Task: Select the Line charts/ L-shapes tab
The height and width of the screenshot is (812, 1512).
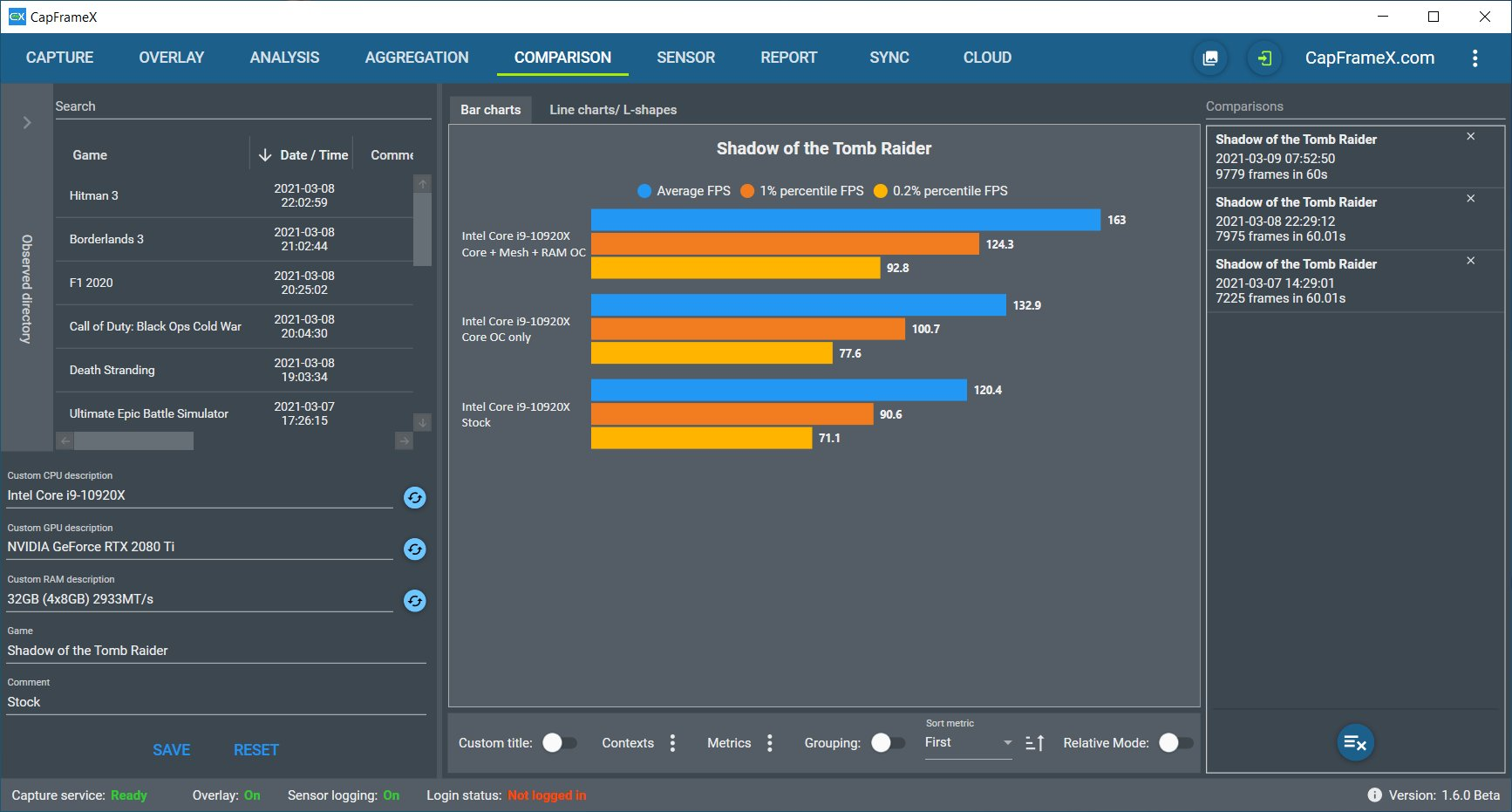Action: tap(613, 110)
